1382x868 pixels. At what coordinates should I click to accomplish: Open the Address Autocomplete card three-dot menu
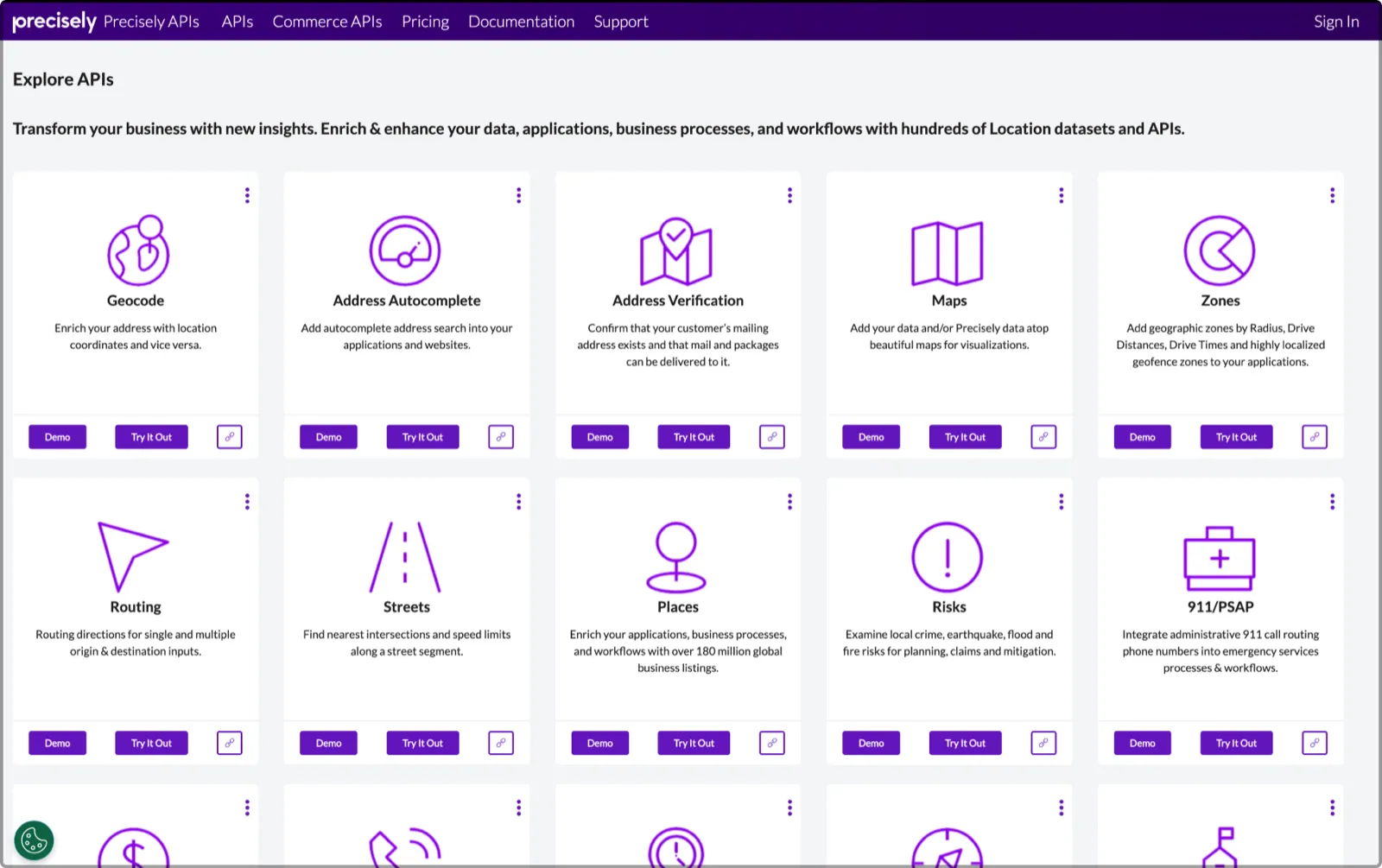point(518,195)
